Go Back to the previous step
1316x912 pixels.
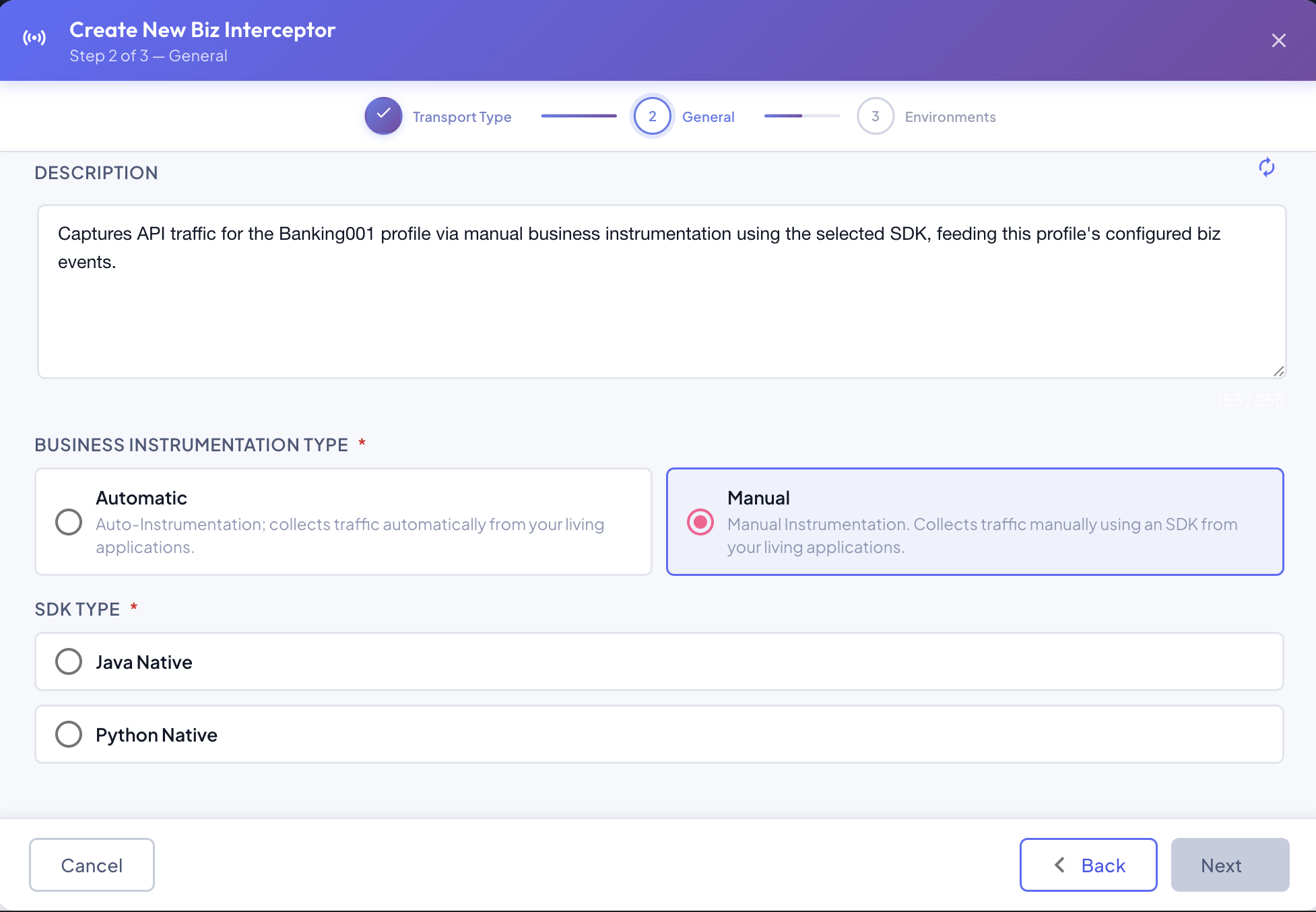click(1088, 865)
